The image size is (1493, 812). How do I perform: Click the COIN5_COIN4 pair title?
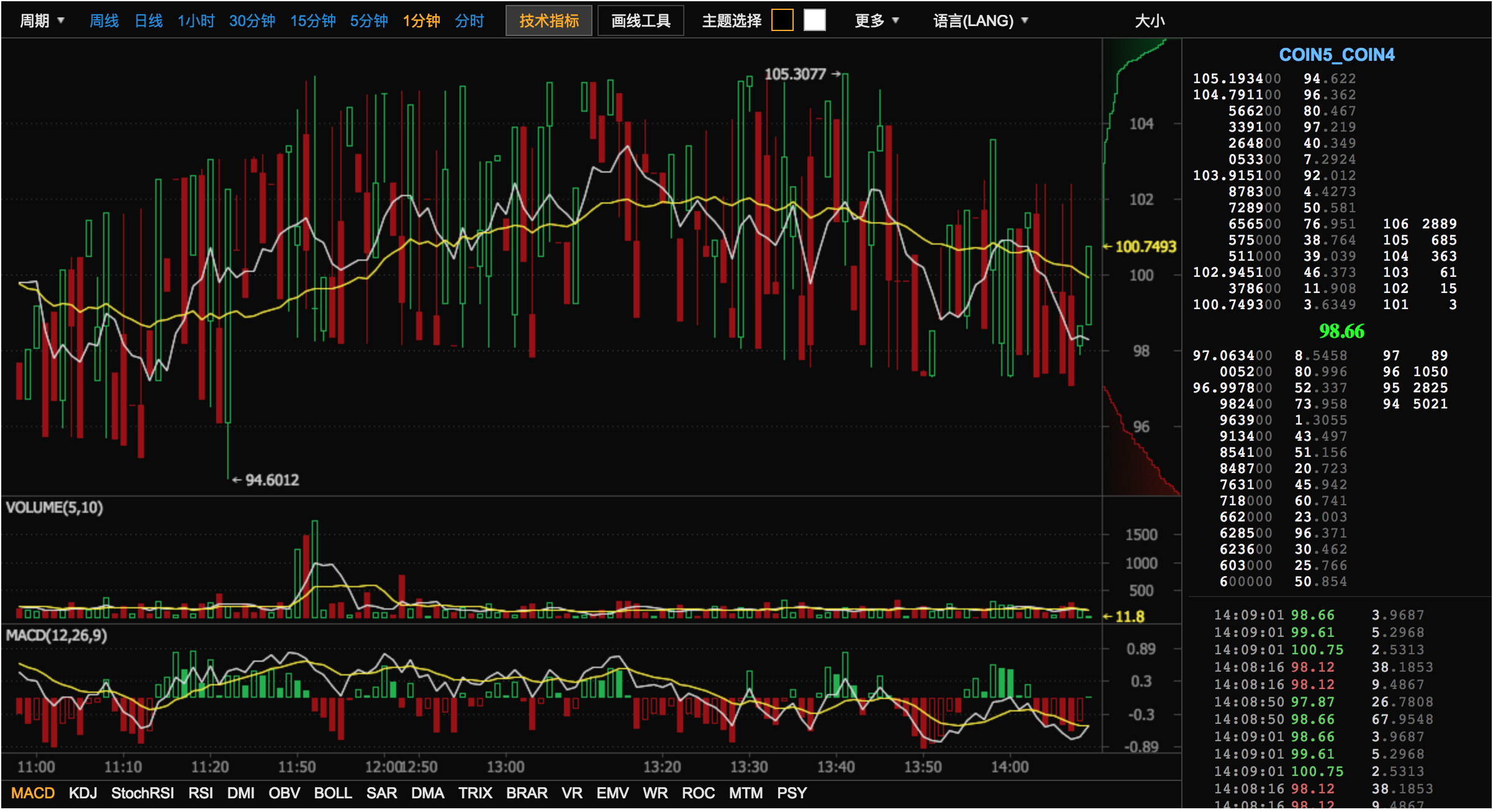click(1336, 55)
